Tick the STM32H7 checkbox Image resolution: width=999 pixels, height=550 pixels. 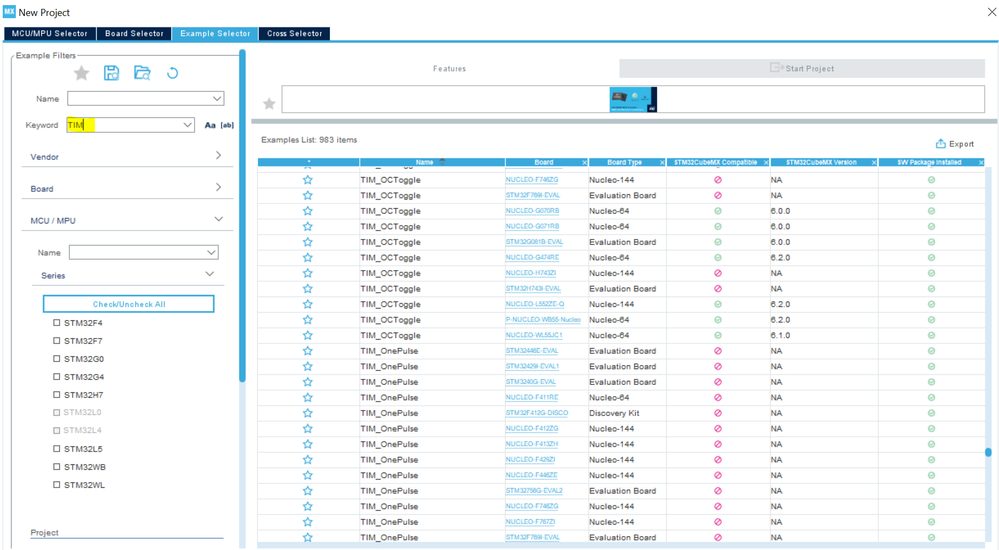(x=57, y=394)
